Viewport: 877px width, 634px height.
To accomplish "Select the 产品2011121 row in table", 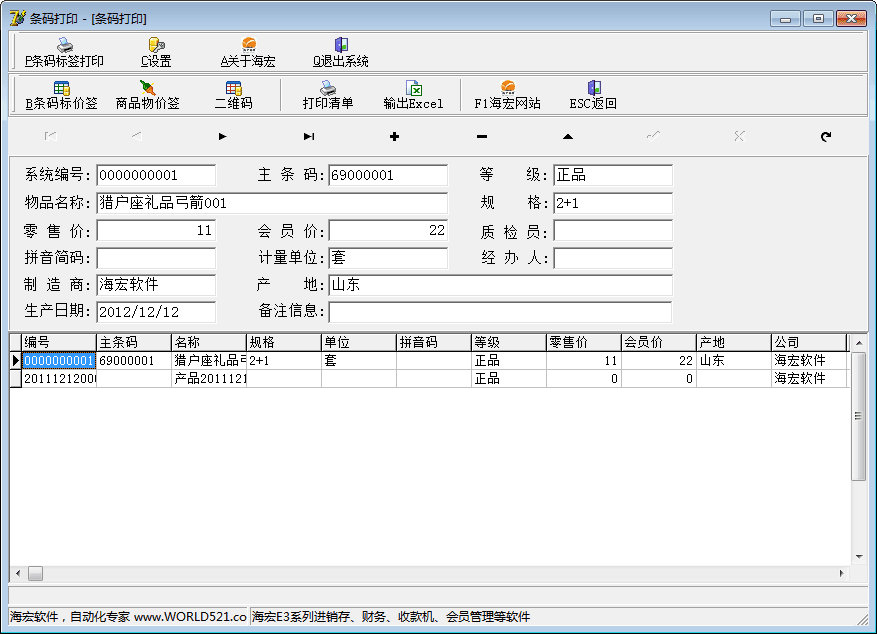I will click(x=209, y=379).
